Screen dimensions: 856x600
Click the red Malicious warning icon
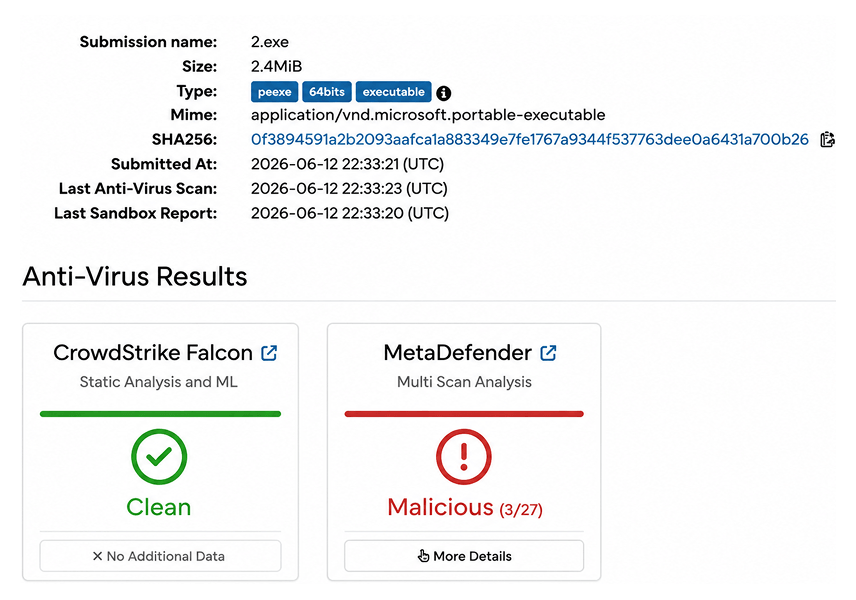tap(463, 456)
